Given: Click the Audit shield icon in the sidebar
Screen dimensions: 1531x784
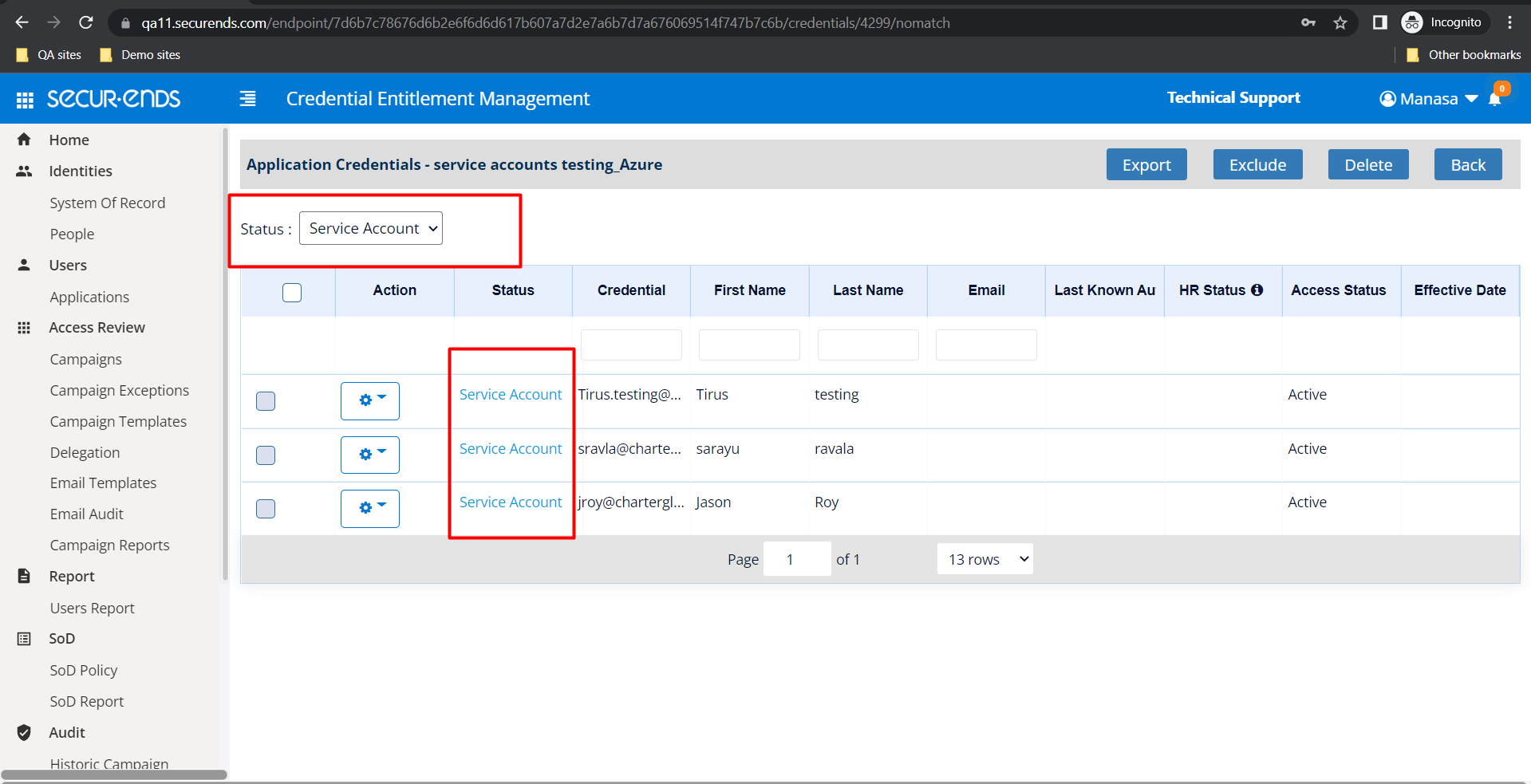Looking at the screenshot, I should click(24, 732).
